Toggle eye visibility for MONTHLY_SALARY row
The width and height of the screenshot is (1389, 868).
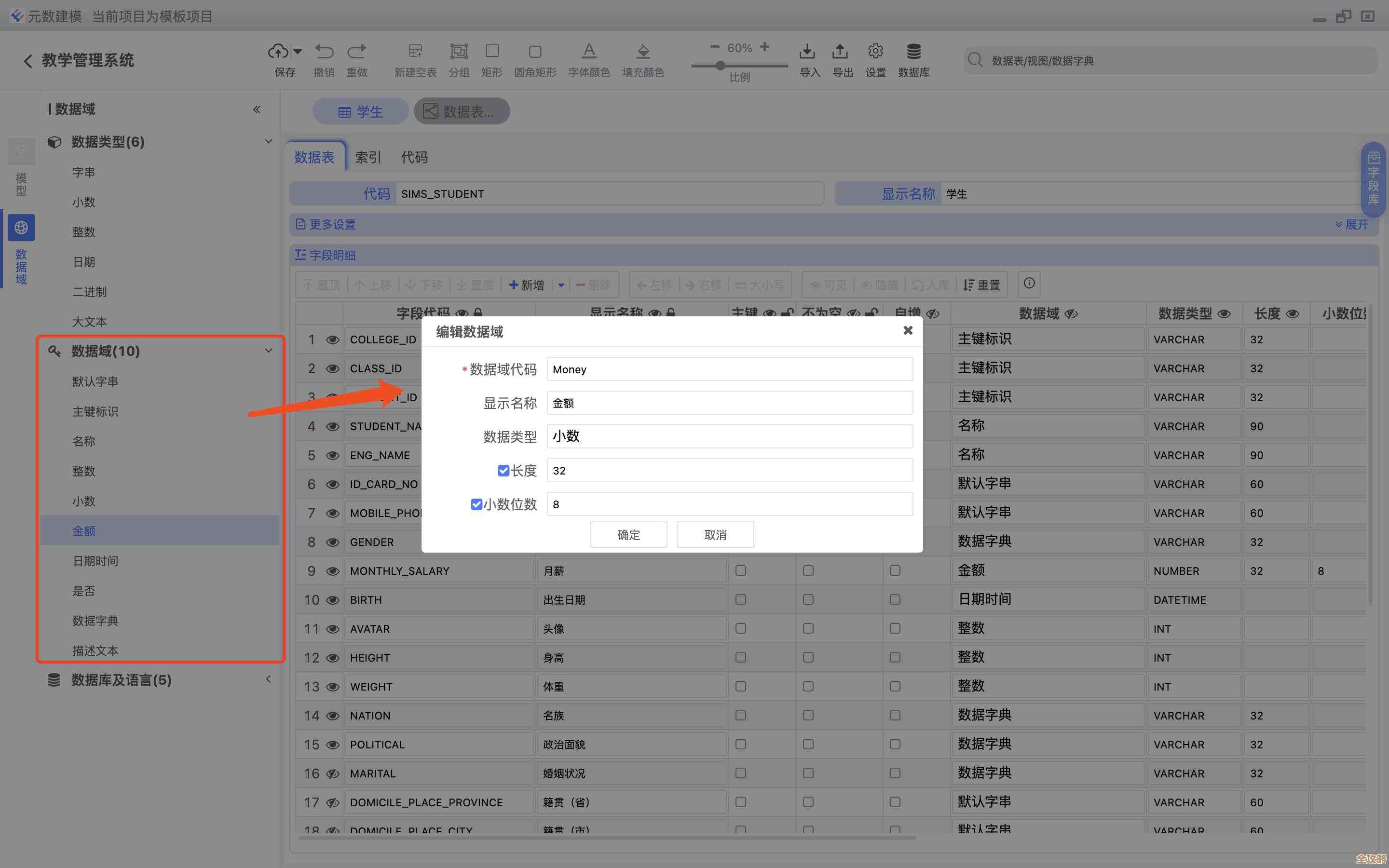click(332, 571)
